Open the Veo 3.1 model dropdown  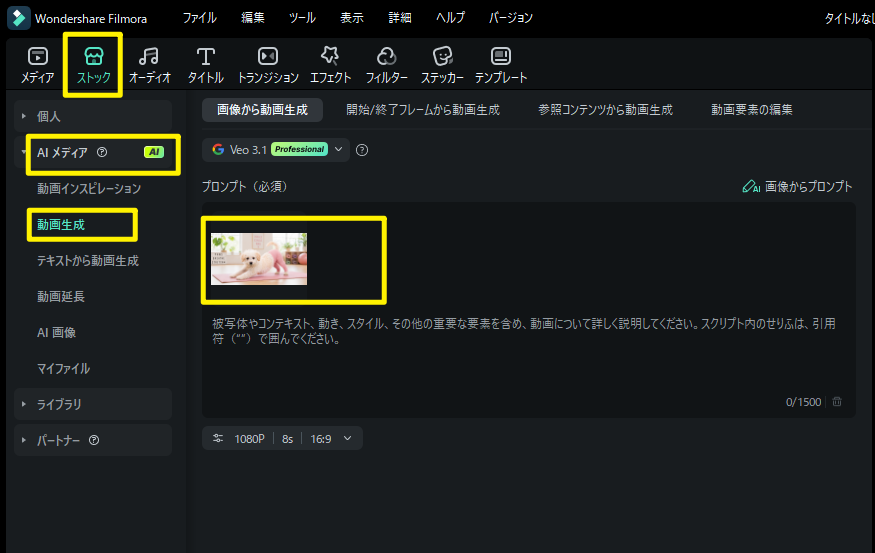276,150
